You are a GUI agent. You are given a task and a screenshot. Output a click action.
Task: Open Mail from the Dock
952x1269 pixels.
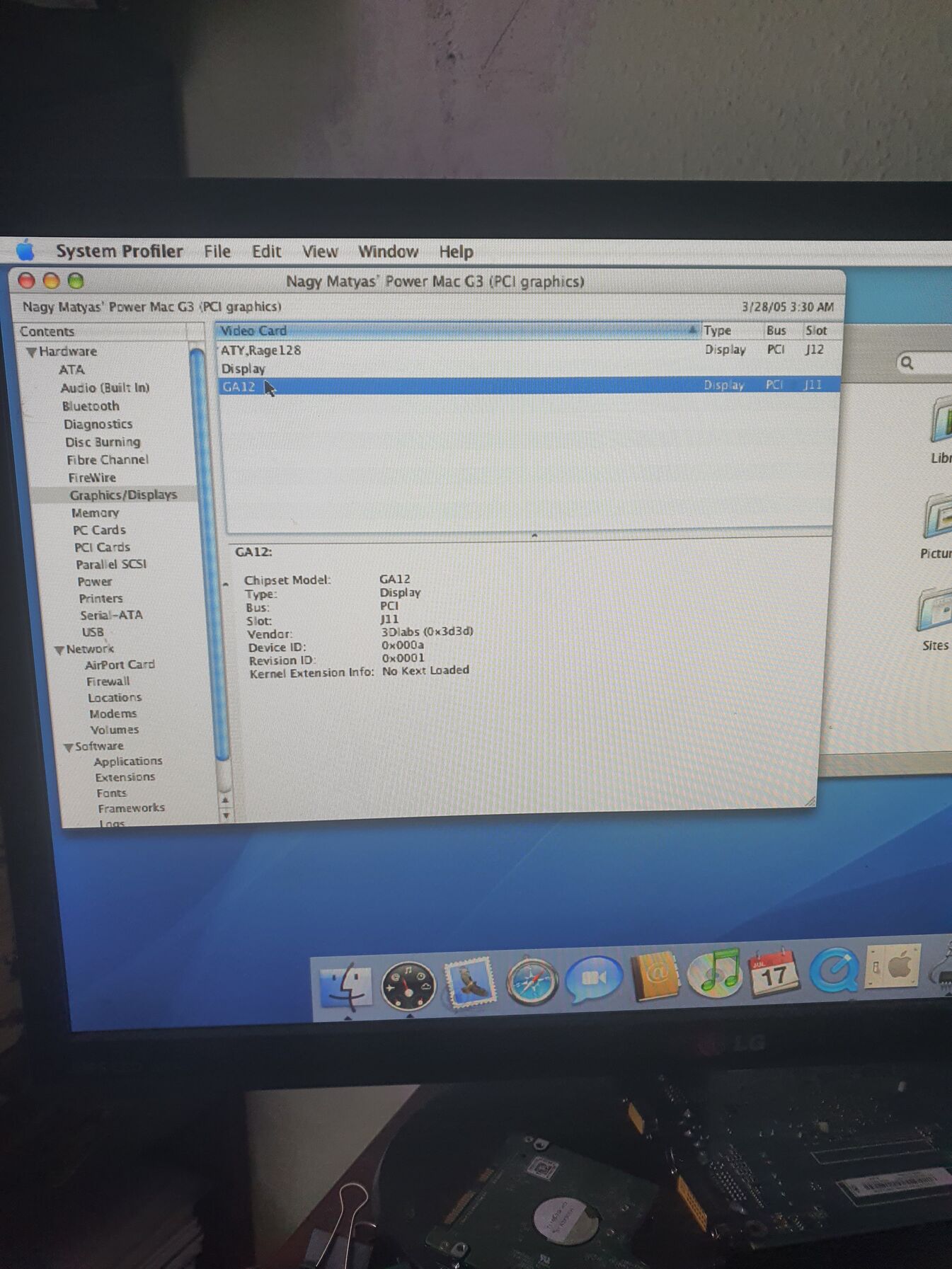pyautogui.click(x=470, y=983)
